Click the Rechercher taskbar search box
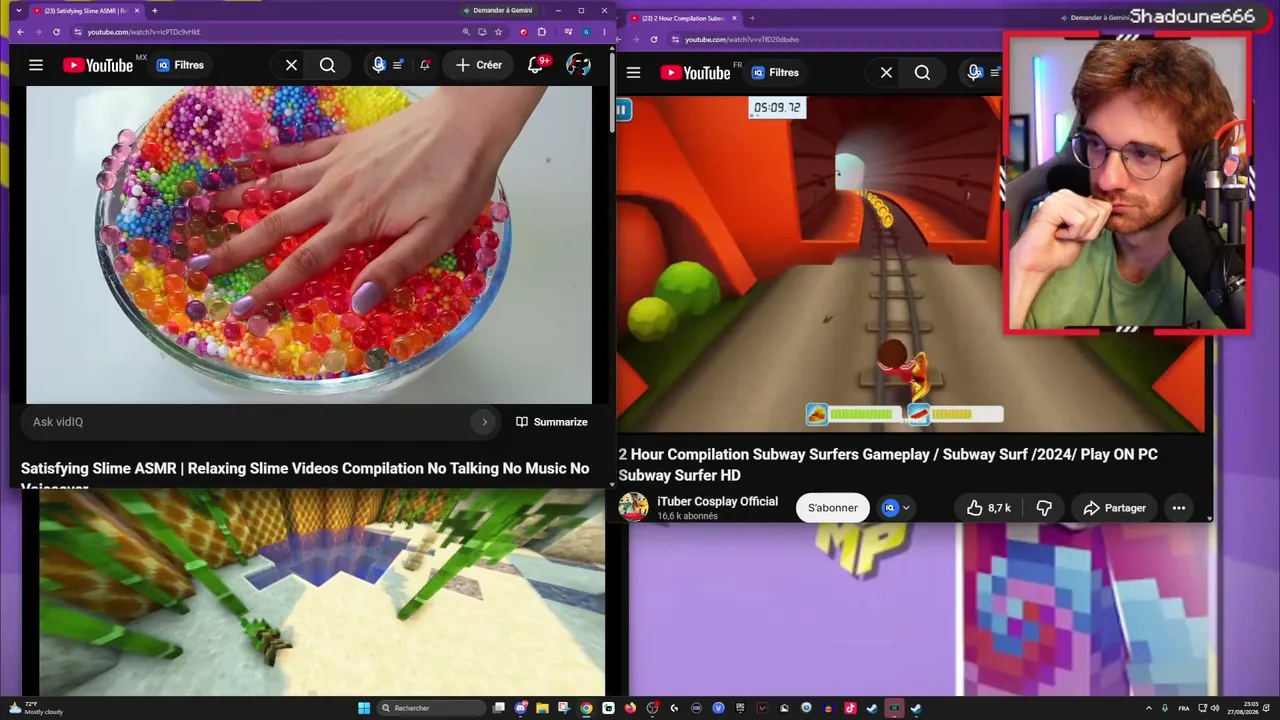Viewport: 1280px width, 720px height. coord(431,708)
